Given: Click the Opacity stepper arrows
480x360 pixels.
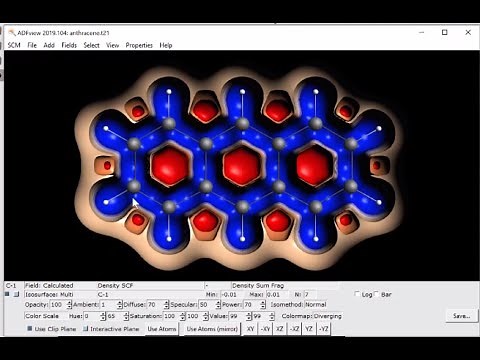Looking at the screenshot, I should 69,304.
